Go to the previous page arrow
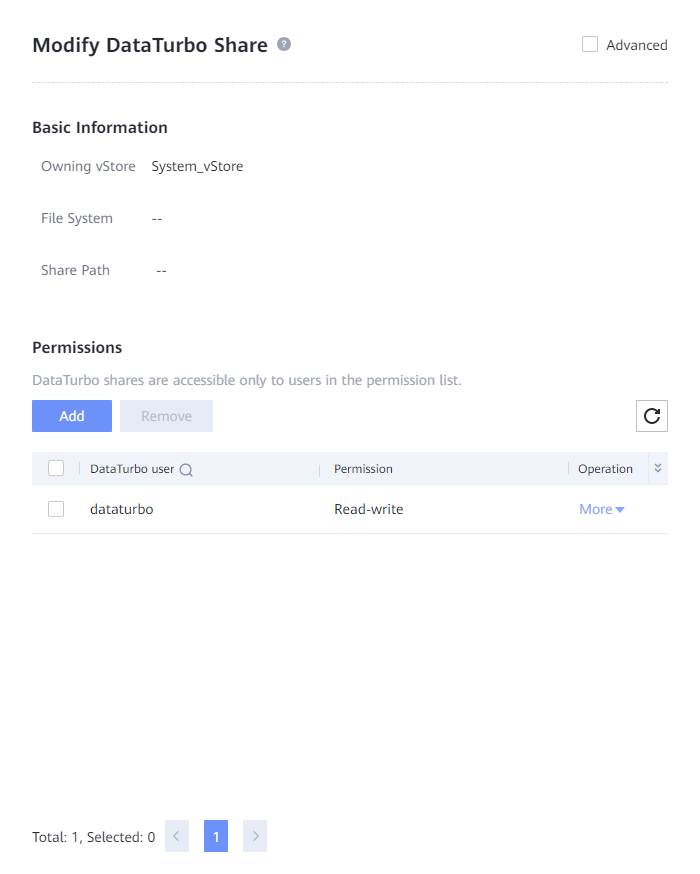700x874 pixels. (x=177, y=836)
